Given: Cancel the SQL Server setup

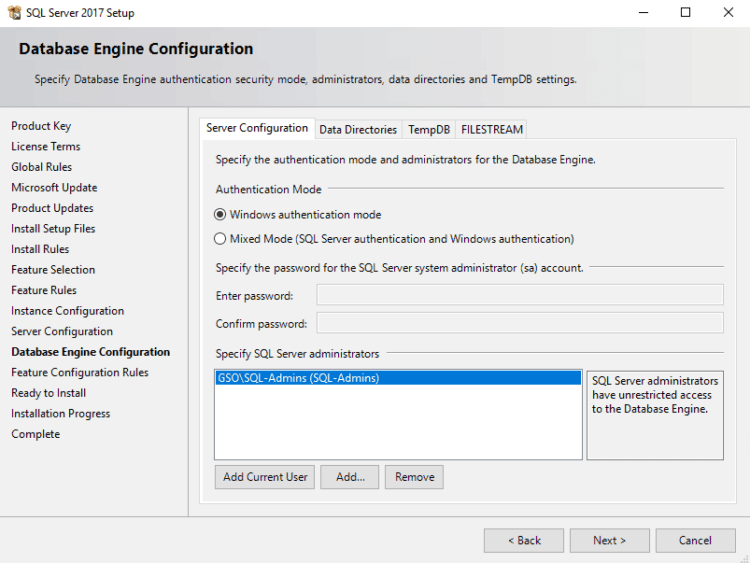Looking at the screenshot, I should [x=695, y=540].
